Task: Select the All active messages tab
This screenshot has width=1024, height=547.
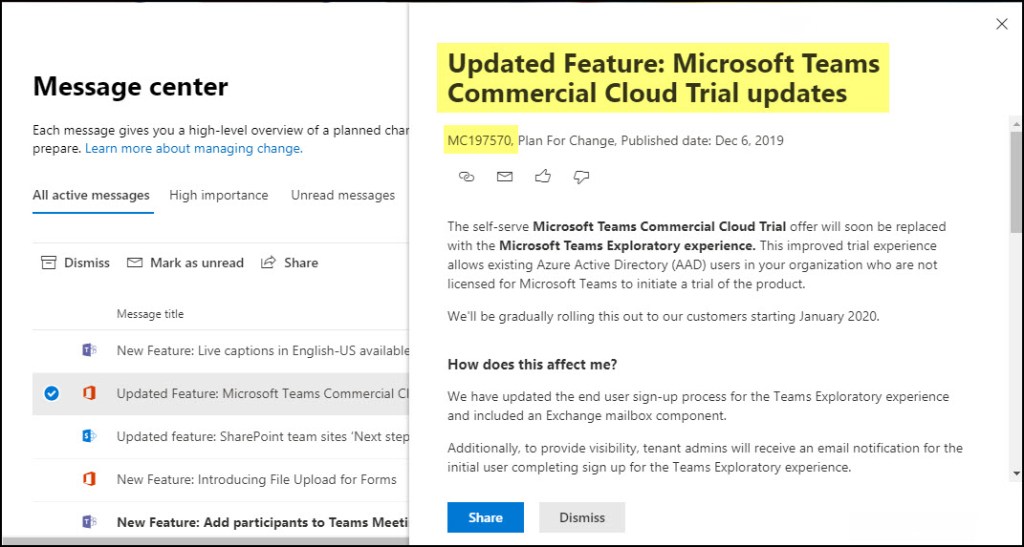Action: pyautogui.click(x=91, y=195)
